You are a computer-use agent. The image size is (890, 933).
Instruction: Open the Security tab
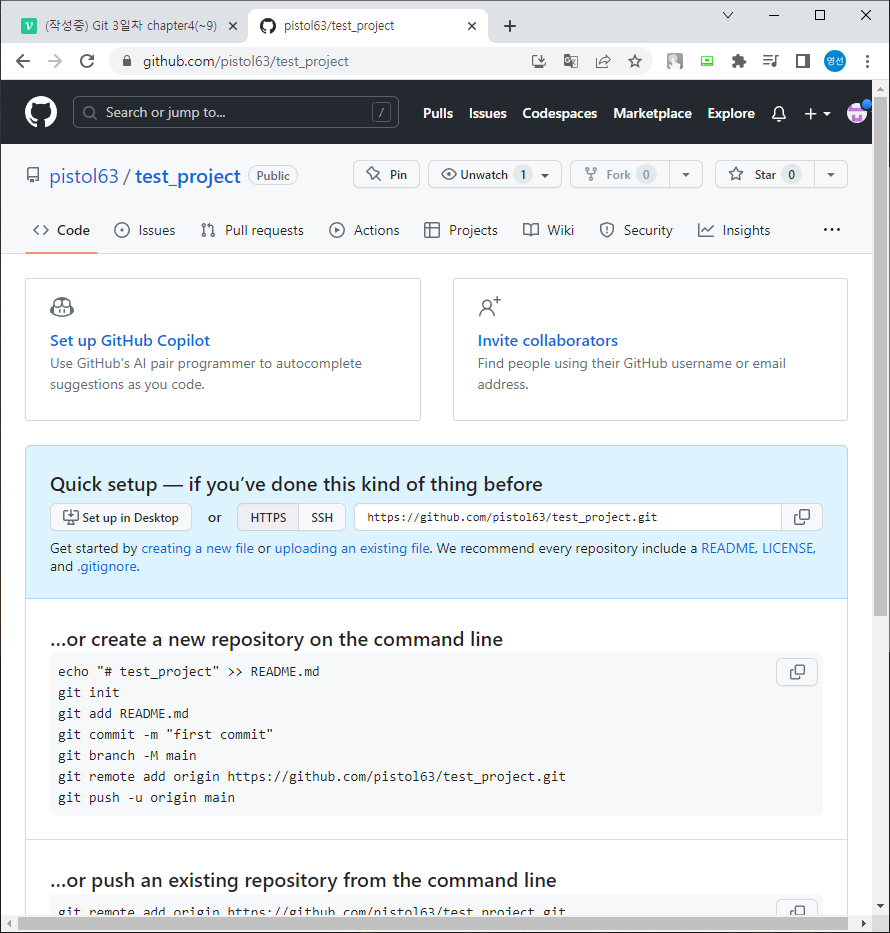636,230
